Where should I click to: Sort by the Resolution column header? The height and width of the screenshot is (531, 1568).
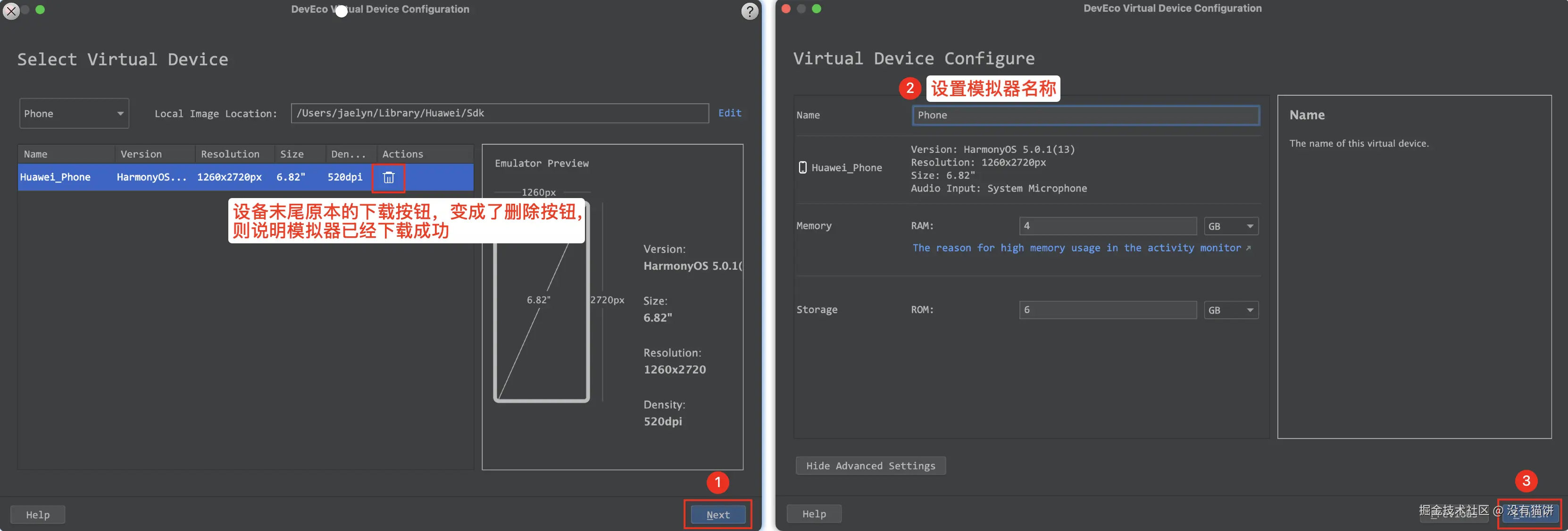point(230,155)
